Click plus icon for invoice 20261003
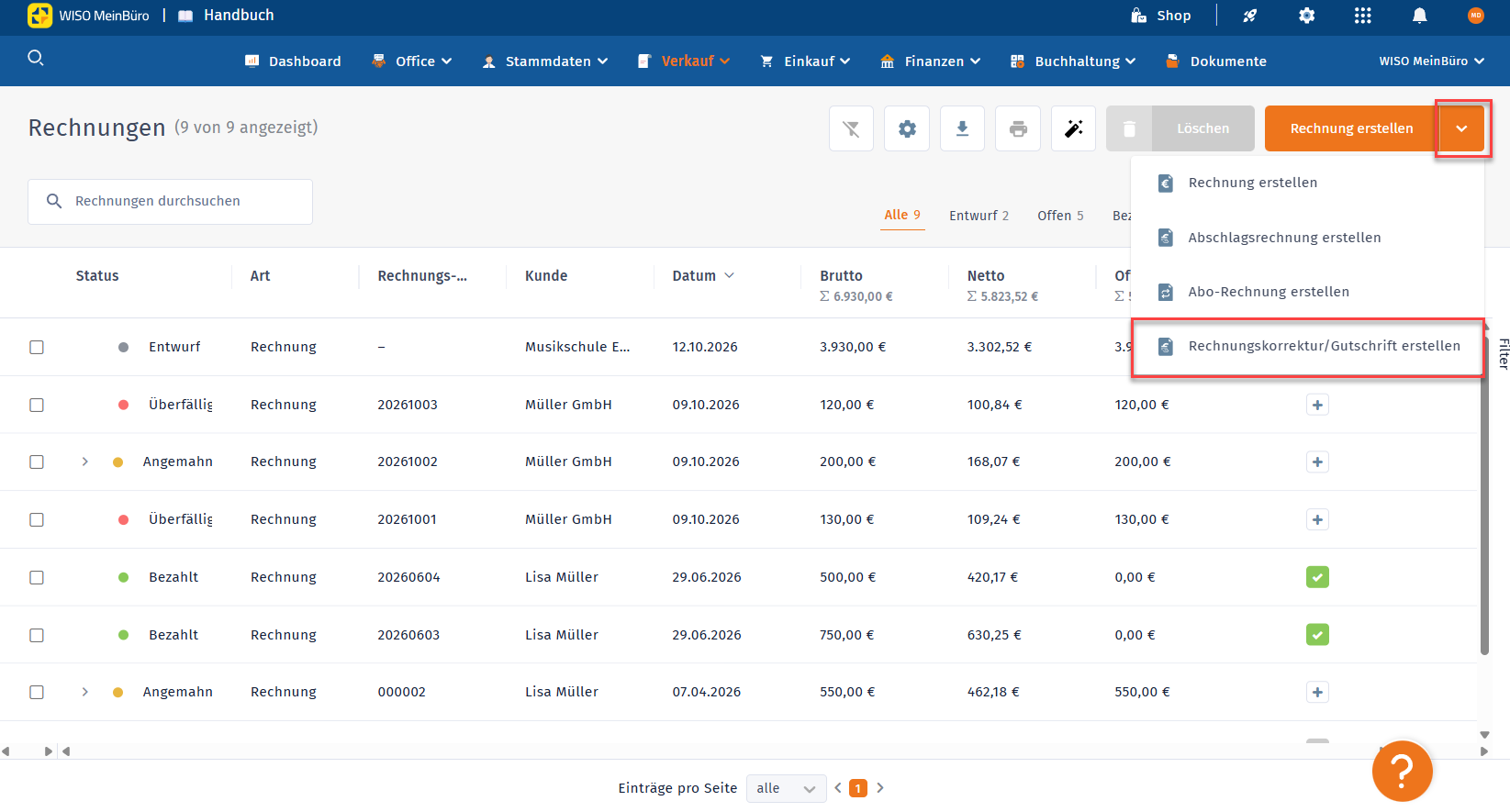 [1317, 405]
